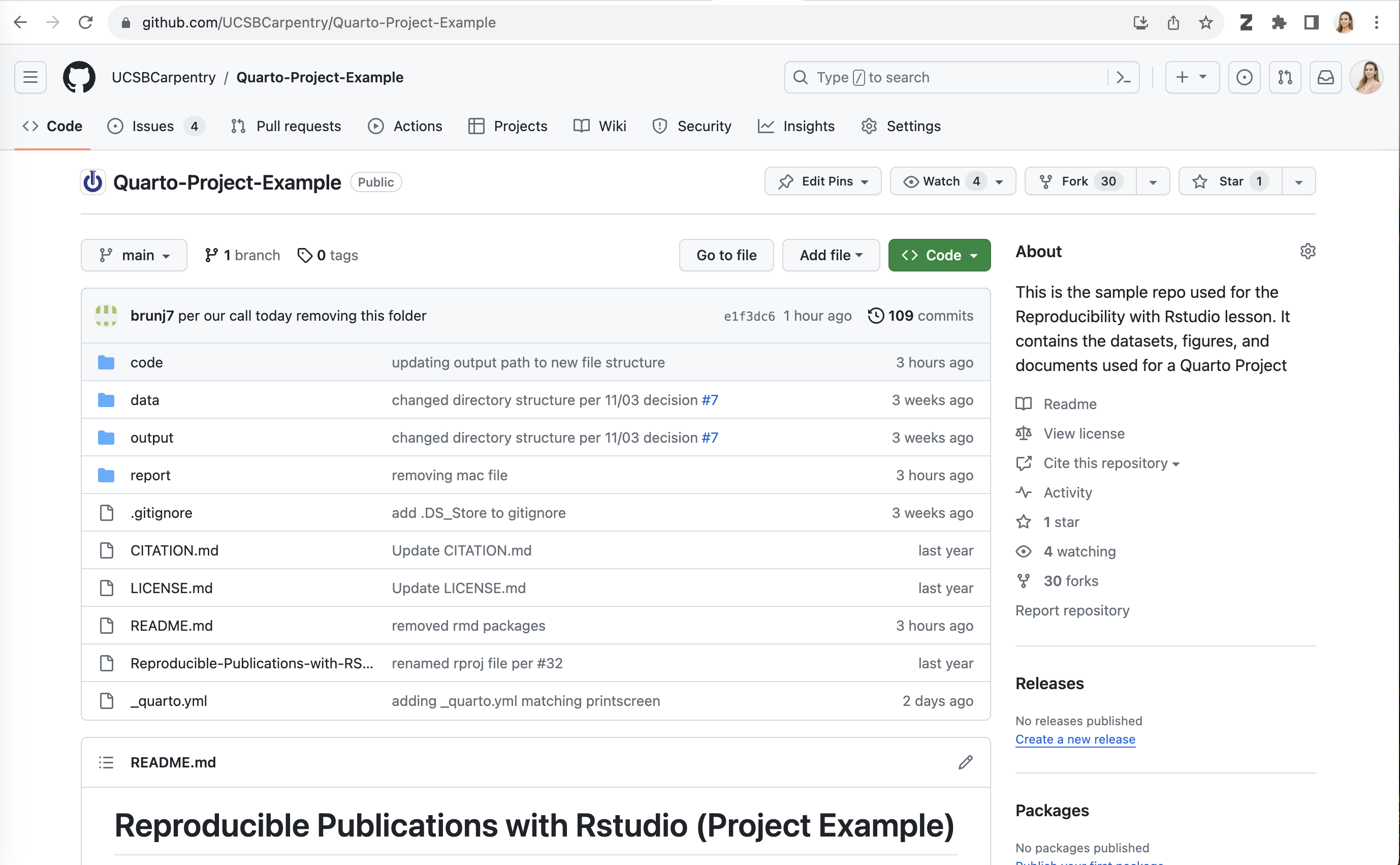Click the browser address bar URL
Viewport: 1400px width, 865px height.
tap(319, 22)
